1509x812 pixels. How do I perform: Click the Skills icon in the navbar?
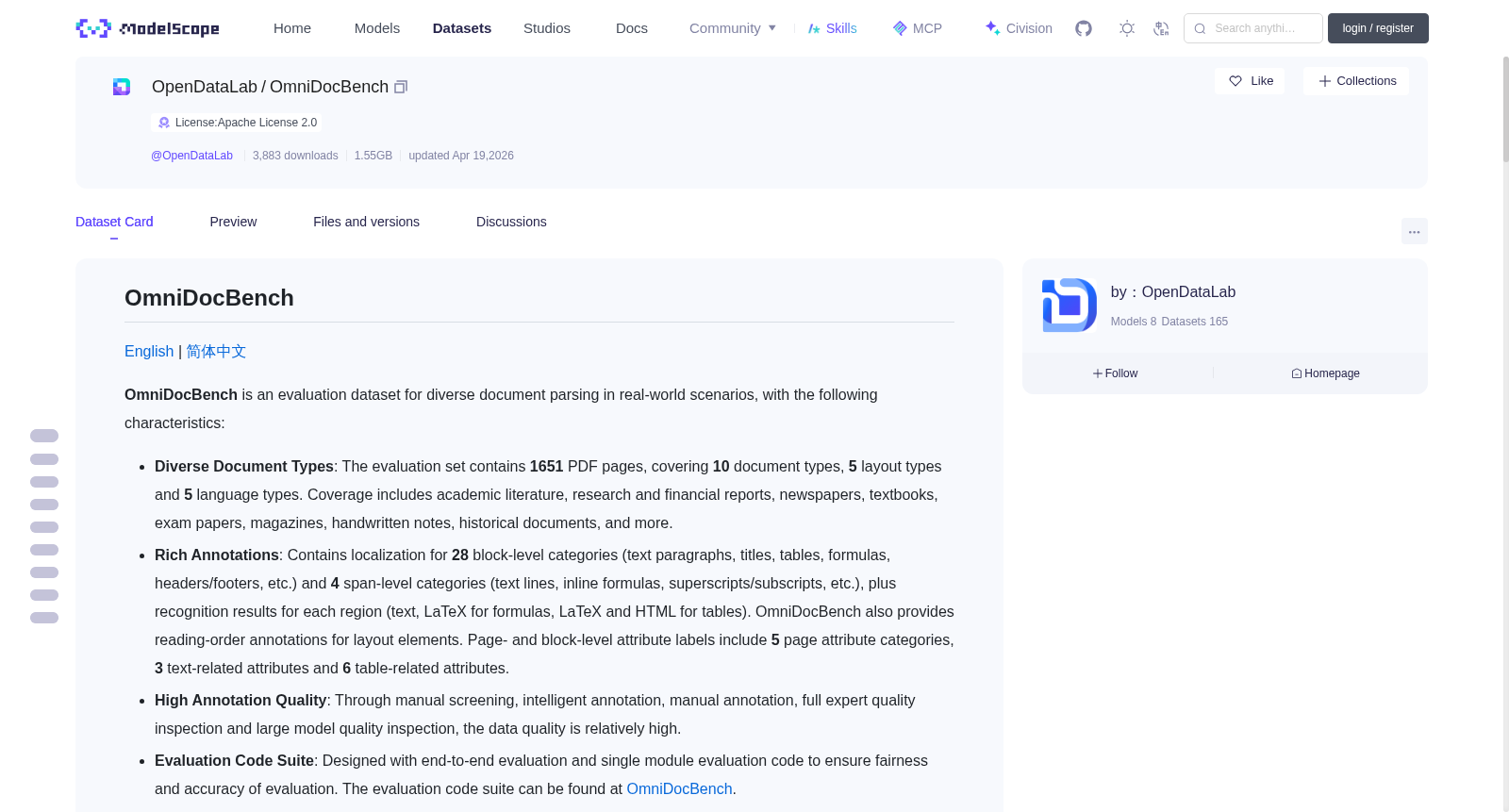814,28
